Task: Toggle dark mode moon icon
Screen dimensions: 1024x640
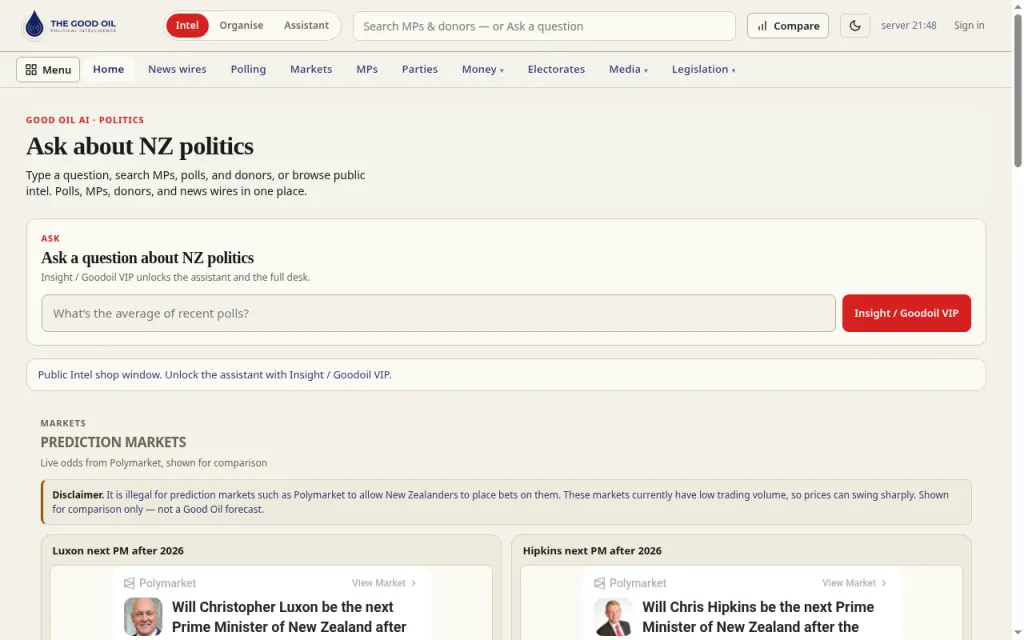Action: [854, 26]
